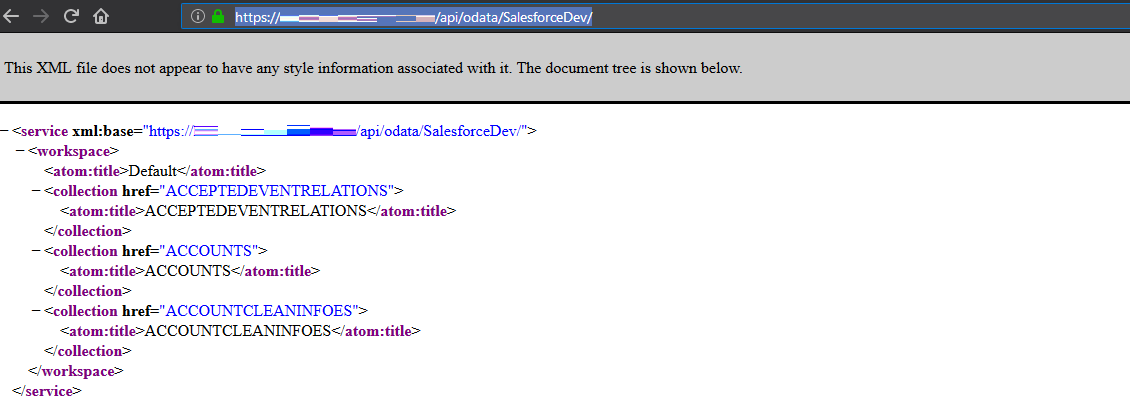Click the ACCOUNTS atom:title text
This screenshot has height=411, width=1130.
187,270
